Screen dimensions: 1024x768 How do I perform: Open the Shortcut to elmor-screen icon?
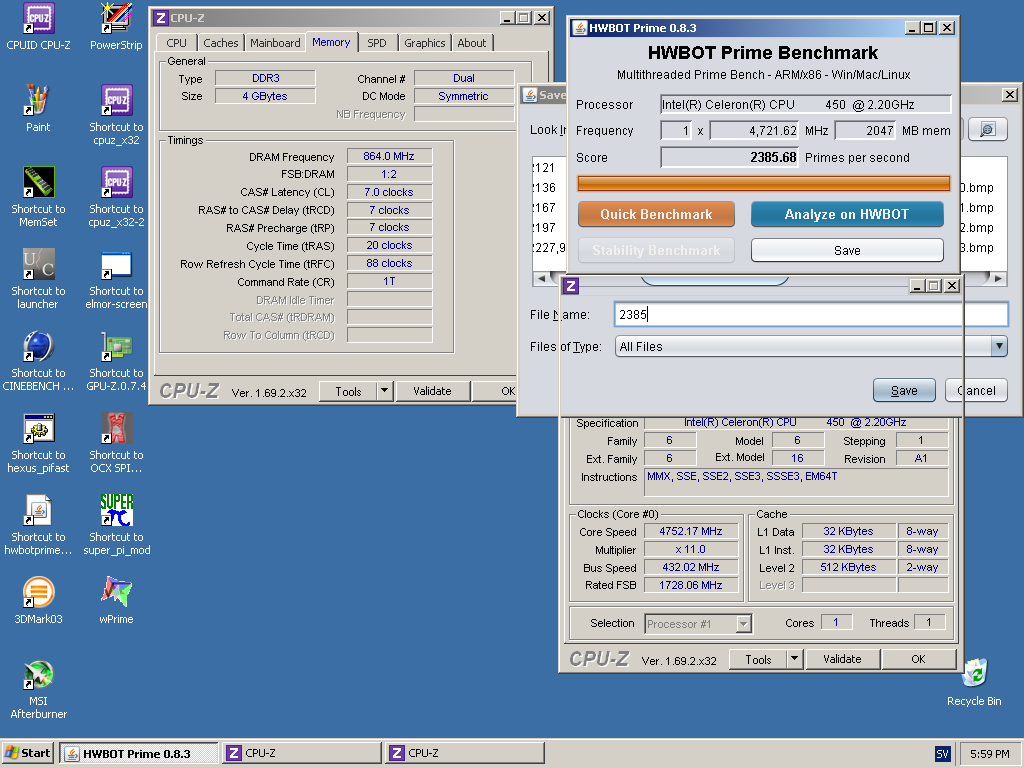pos(116,278)
